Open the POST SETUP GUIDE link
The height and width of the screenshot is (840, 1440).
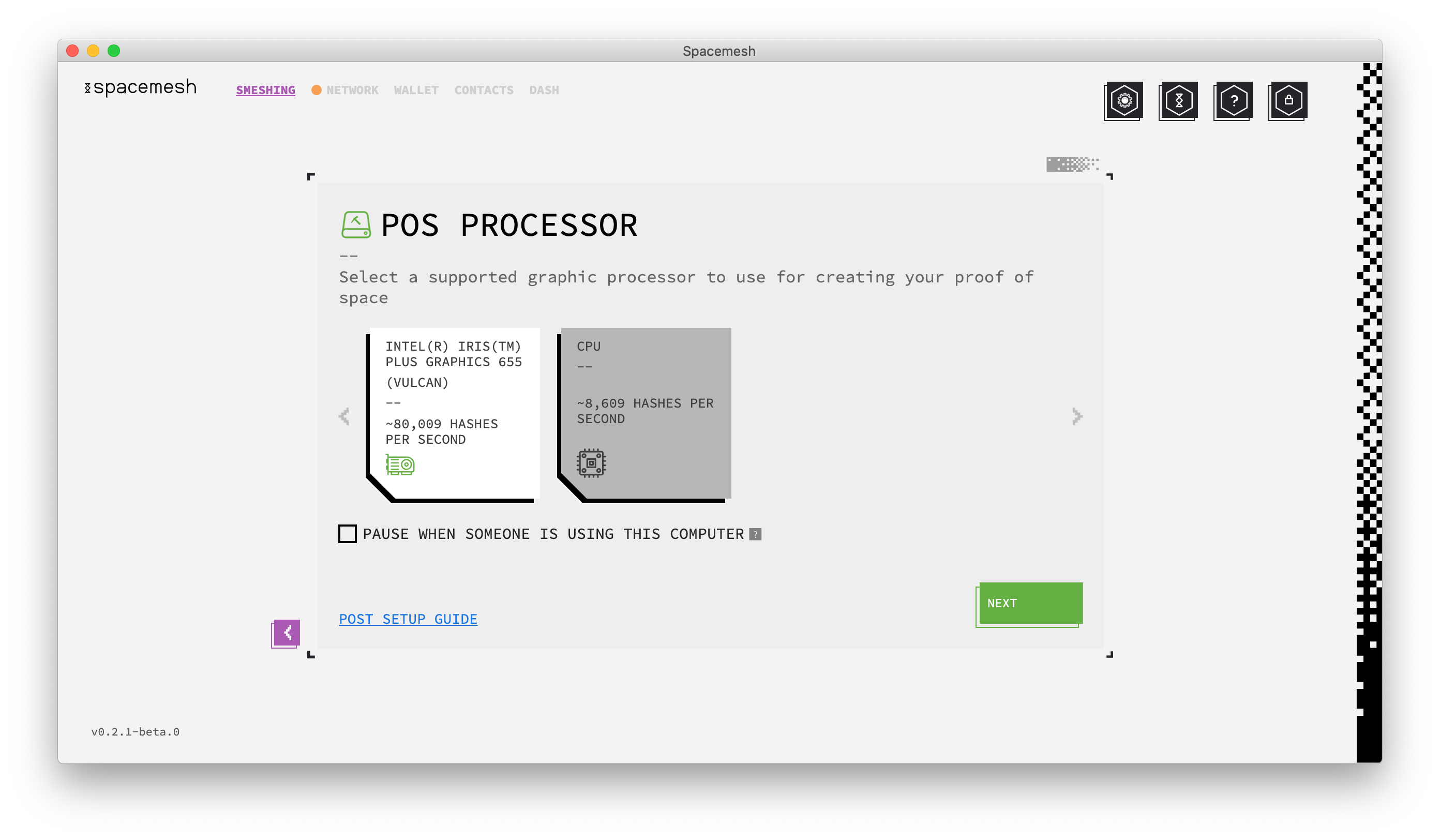tap(408, 619)
